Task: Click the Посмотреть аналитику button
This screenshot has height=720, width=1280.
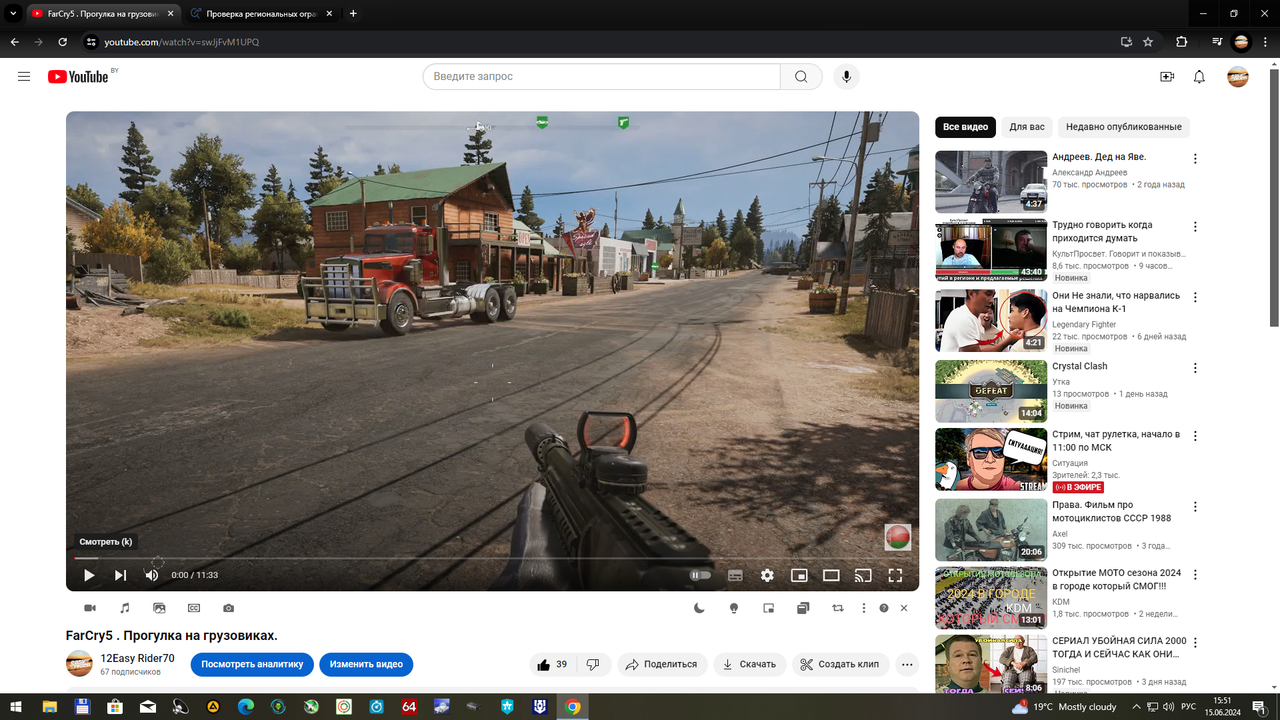Action: coord(252,664)
